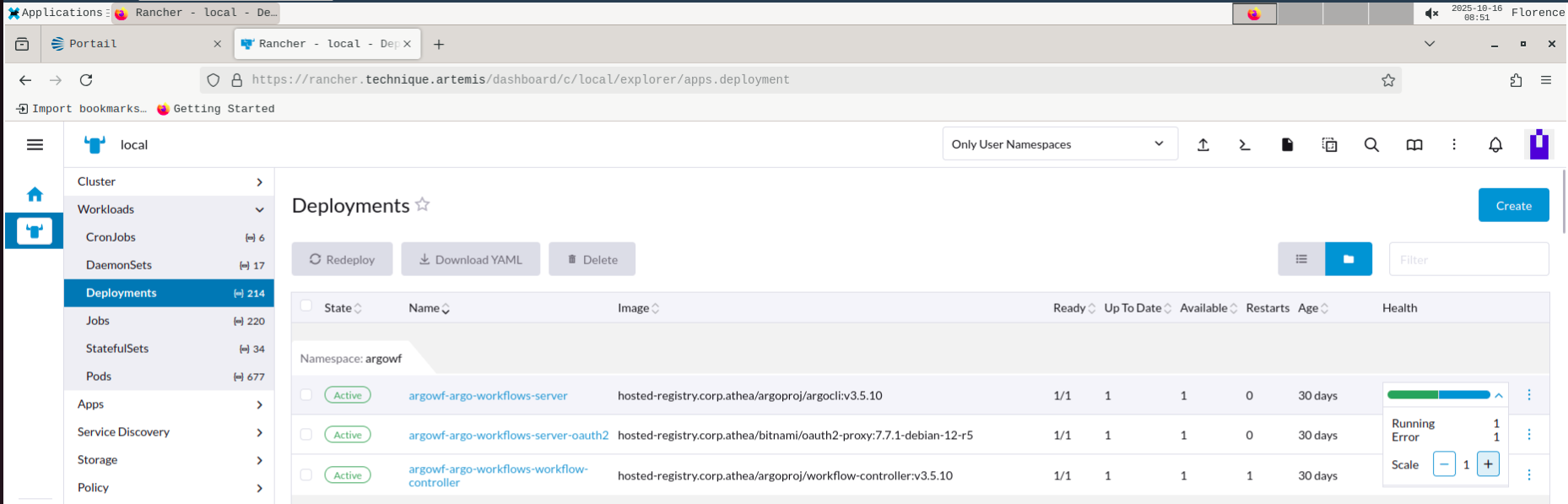
Task: Favorite Deployments with the star icon
Action: pyautogui.click(x=423, y=204)
